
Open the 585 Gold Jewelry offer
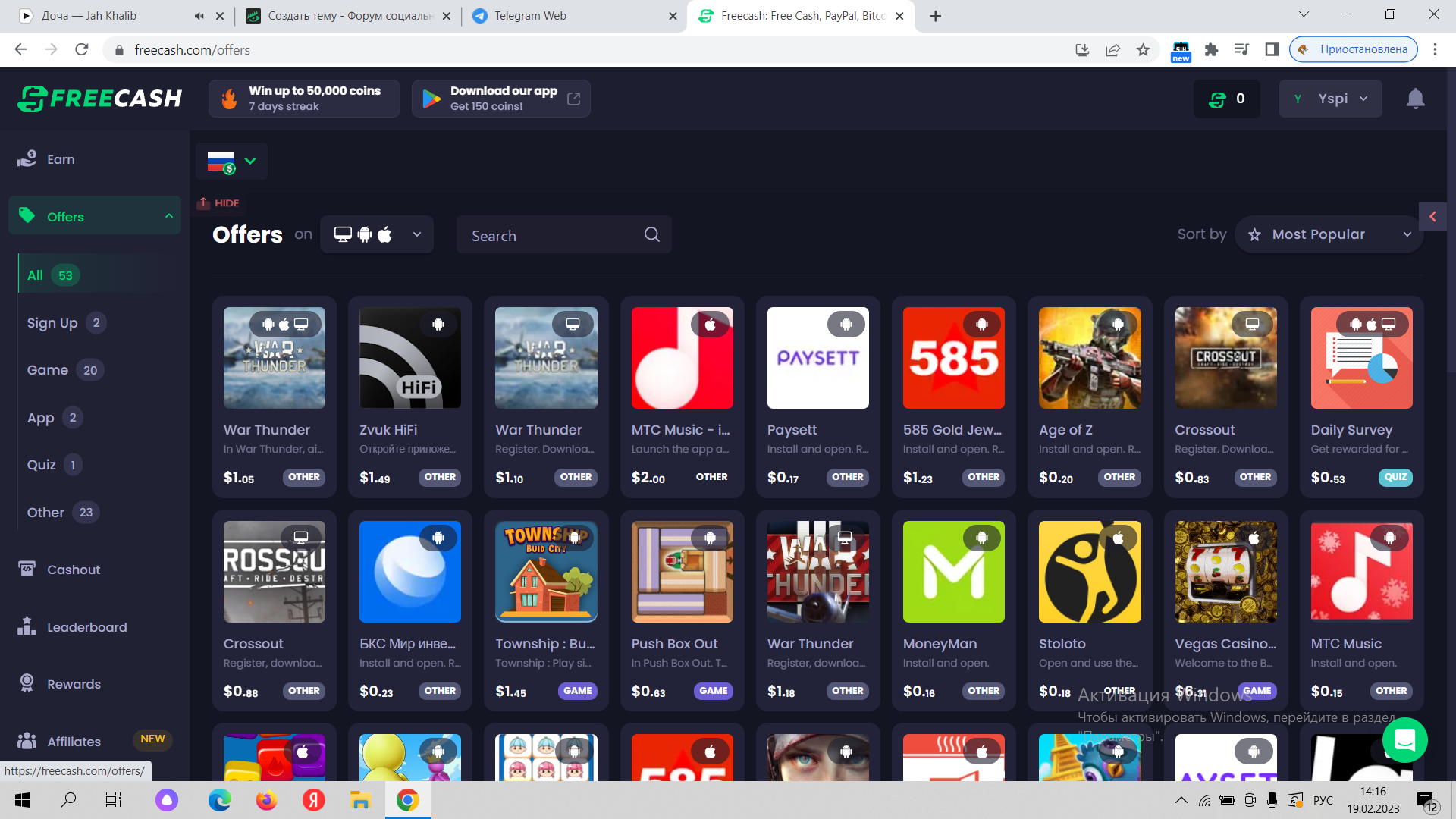click(953, 397)
